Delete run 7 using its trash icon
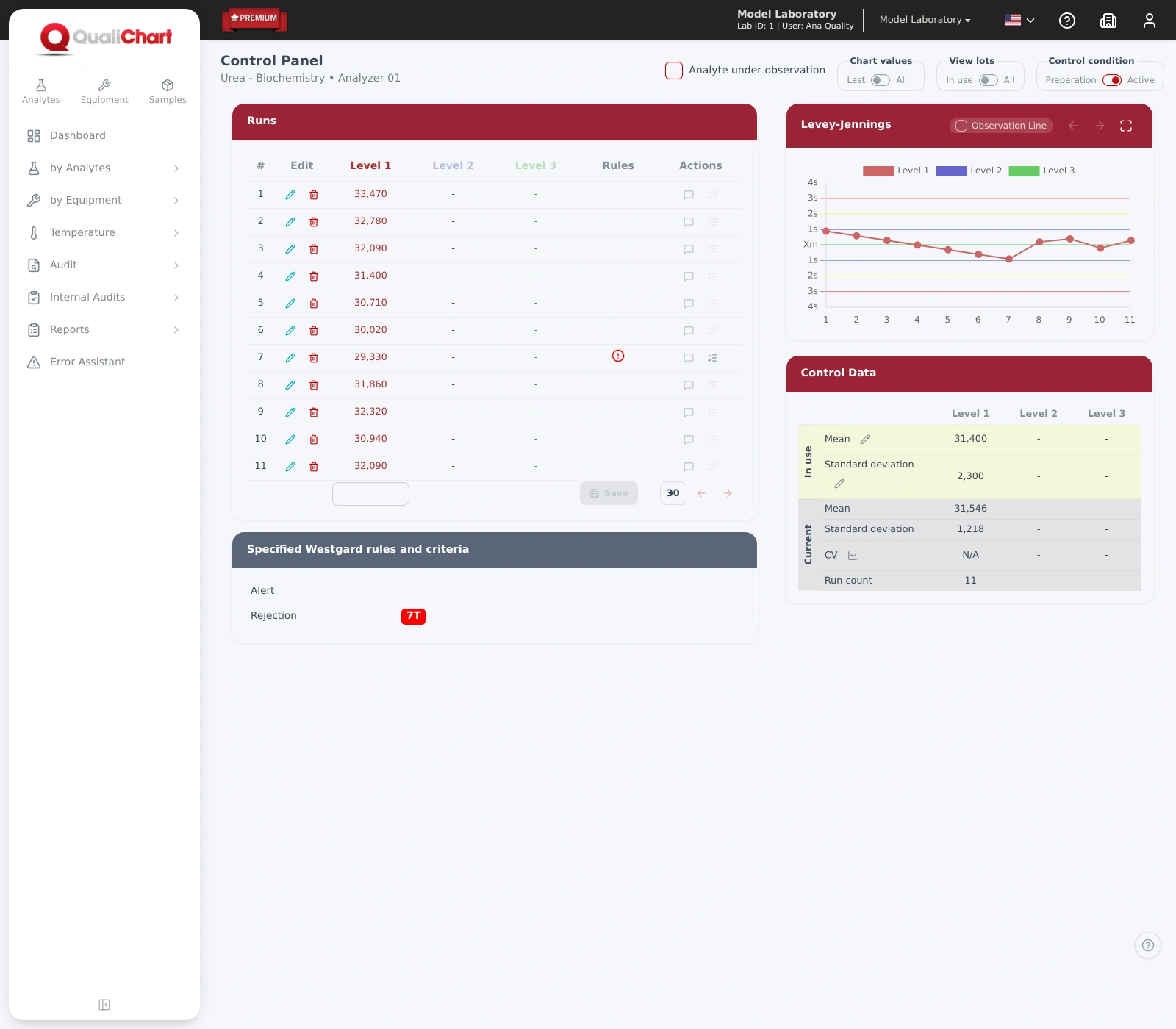 (x=314, y=358)
